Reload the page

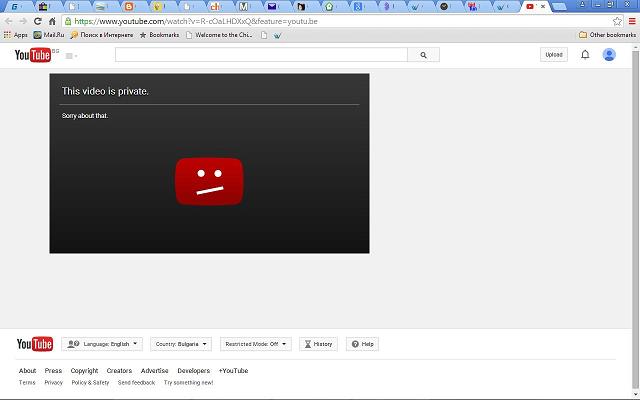pos(38,20)
